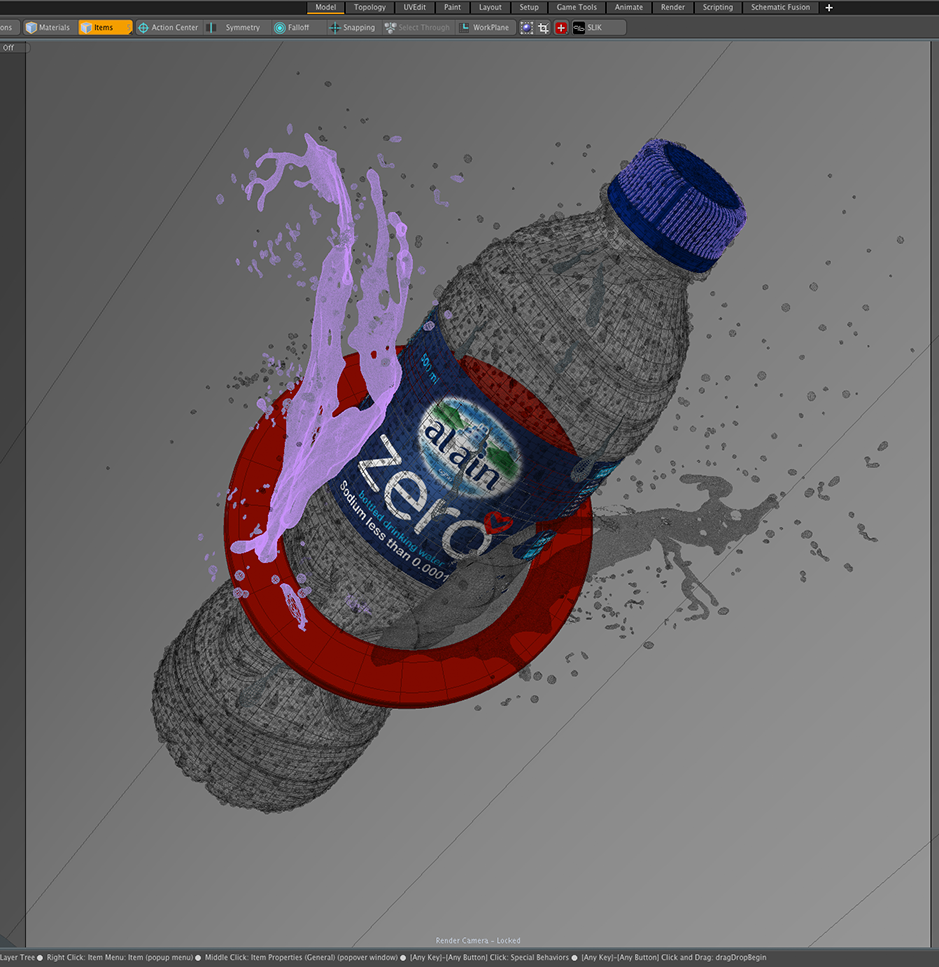Switch to the UVEdit tab
This screenshot has width=939, height=967.
click(x=414, y=7)
